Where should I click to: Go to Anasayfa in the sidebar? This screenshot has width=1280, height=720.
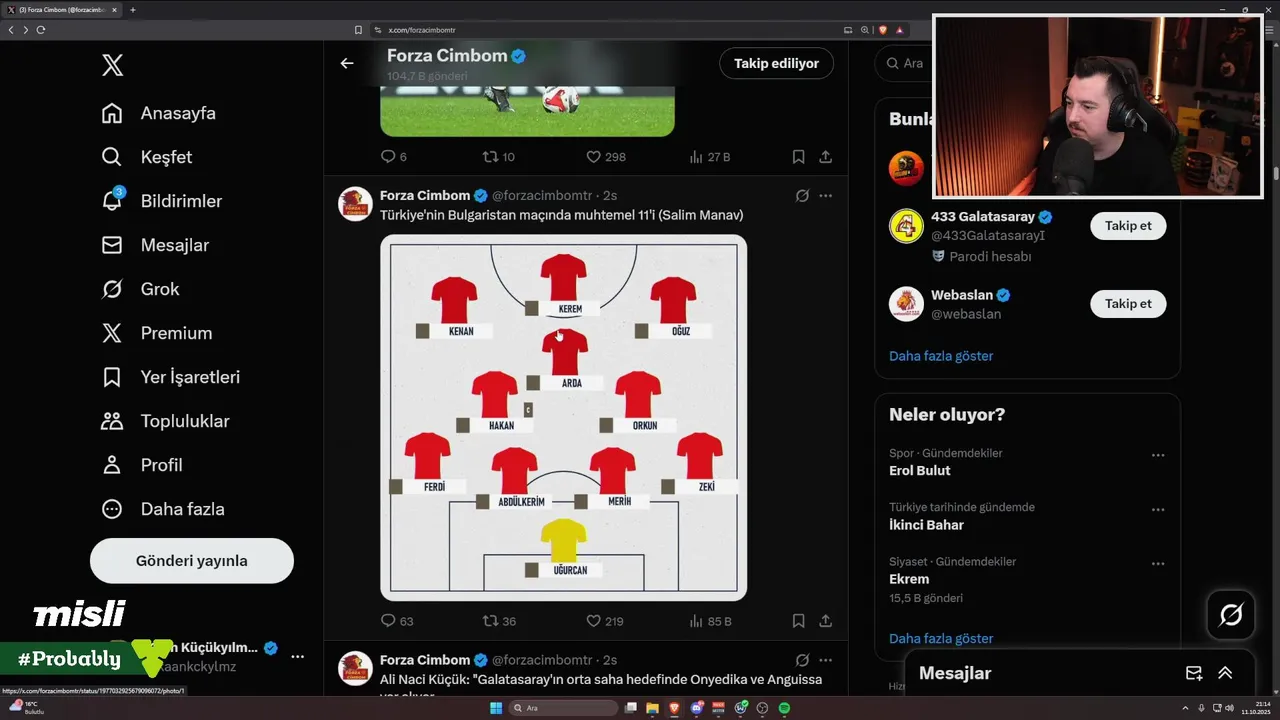click(x=158, y=113)
